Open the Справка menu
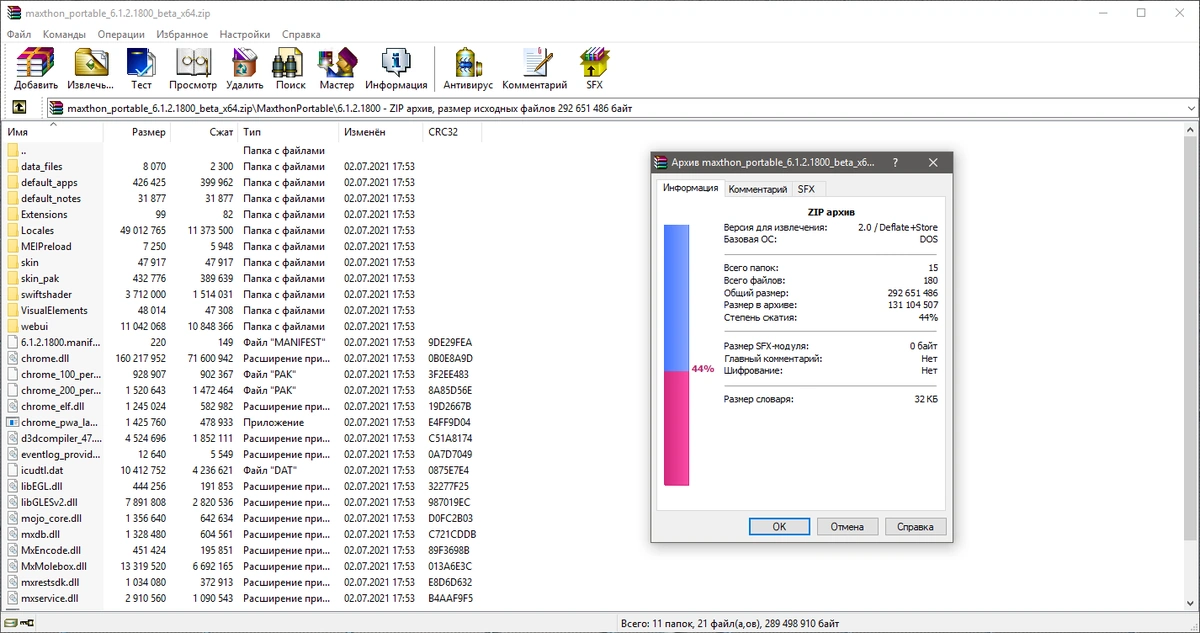The height and width of the screenshot is (633, 1200). tap(301, 34)
